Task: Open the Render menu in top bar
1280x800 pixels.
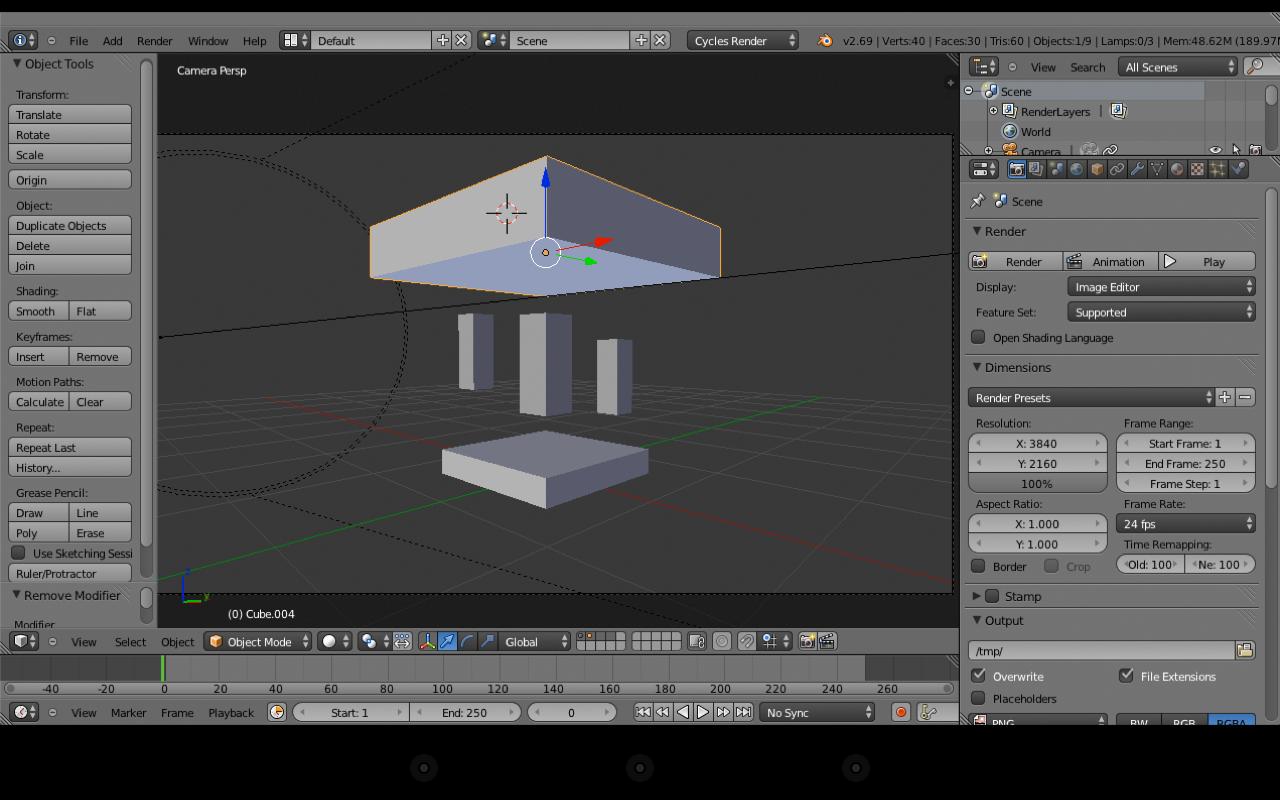Action: click(x=154, y=41)
